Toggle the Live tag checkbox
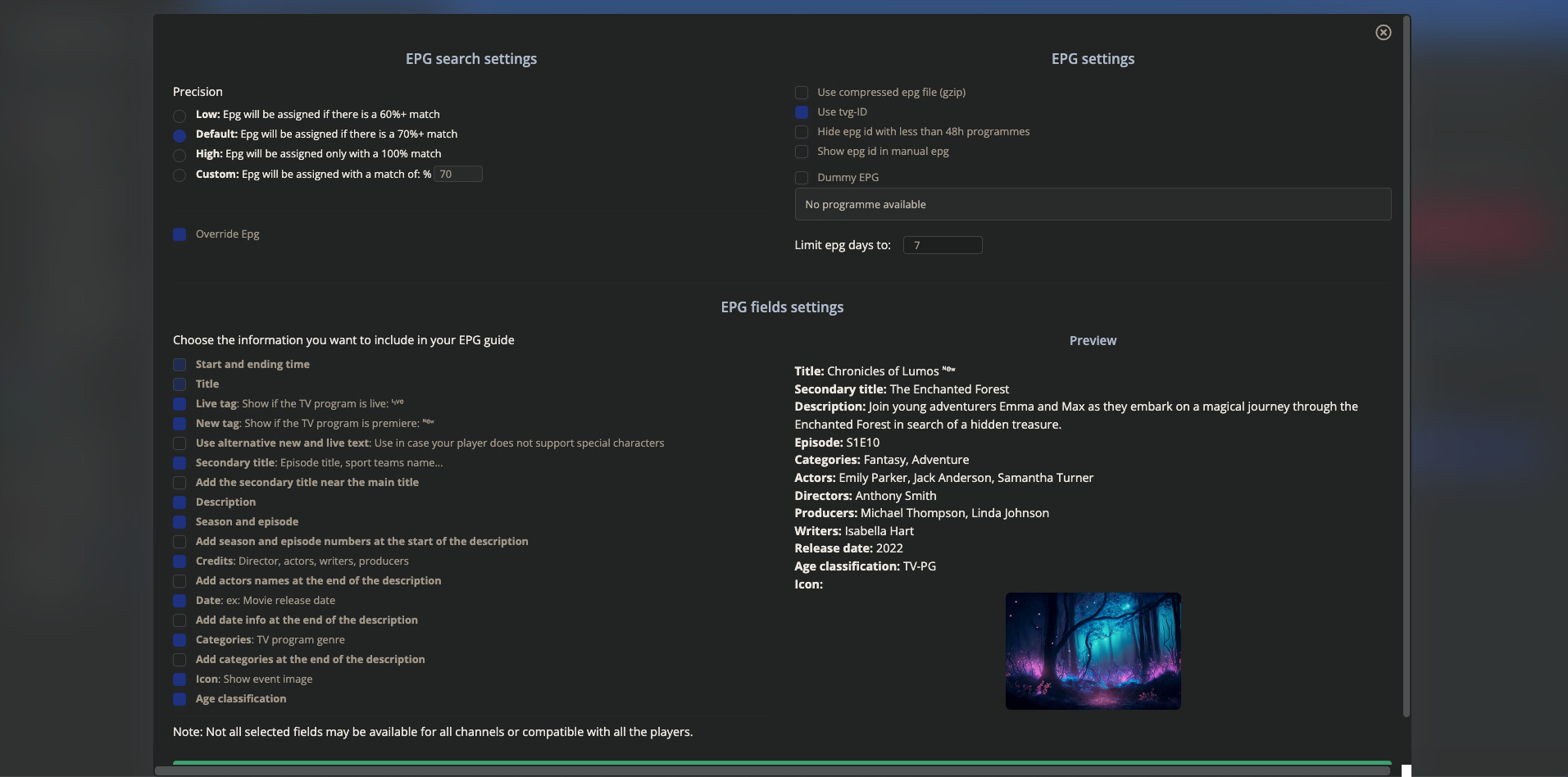1568x777 pixels. tap(180, 404)
